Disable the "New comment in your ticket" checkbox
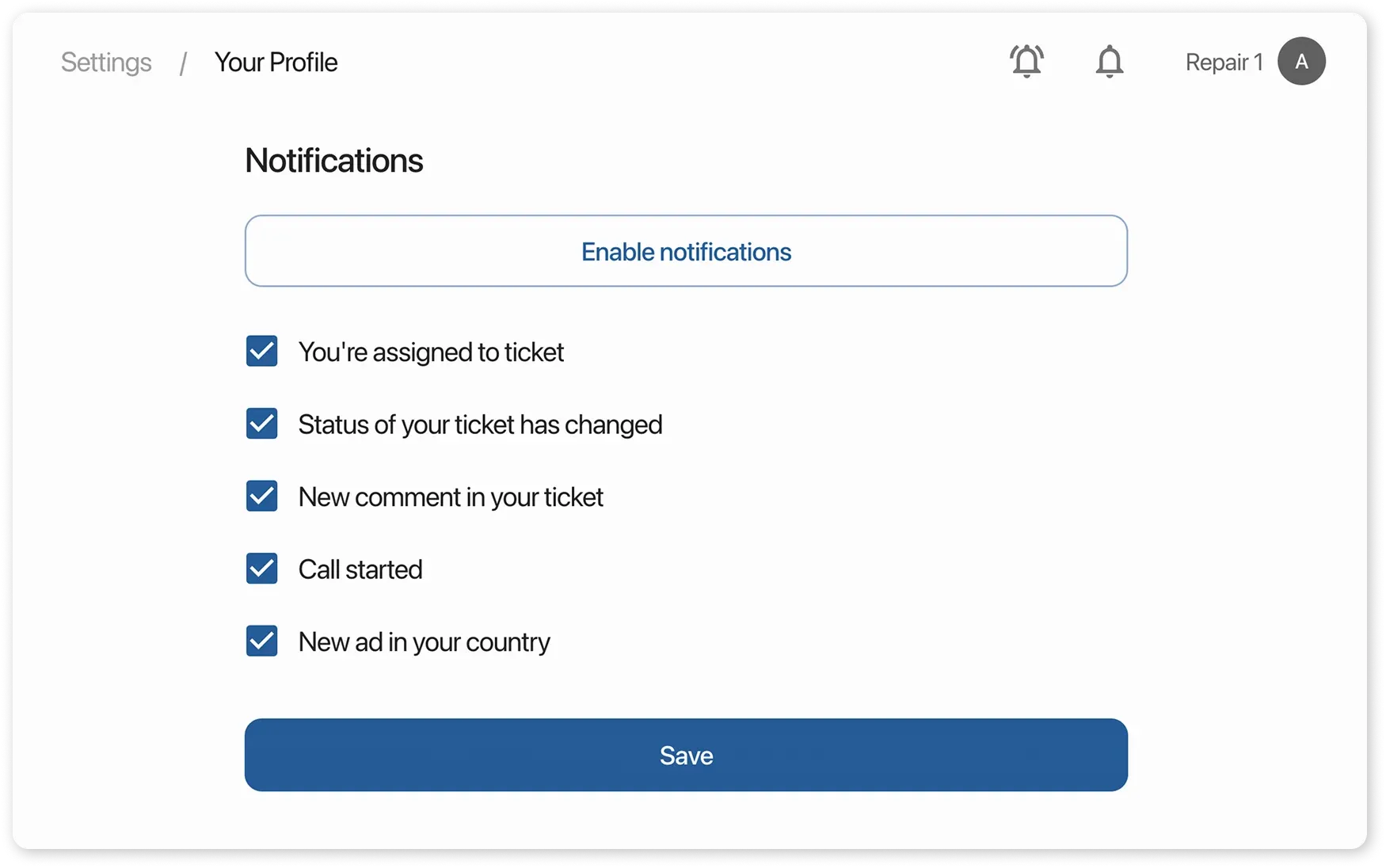This screenshot has height=868, width=1386. [262, 497]
